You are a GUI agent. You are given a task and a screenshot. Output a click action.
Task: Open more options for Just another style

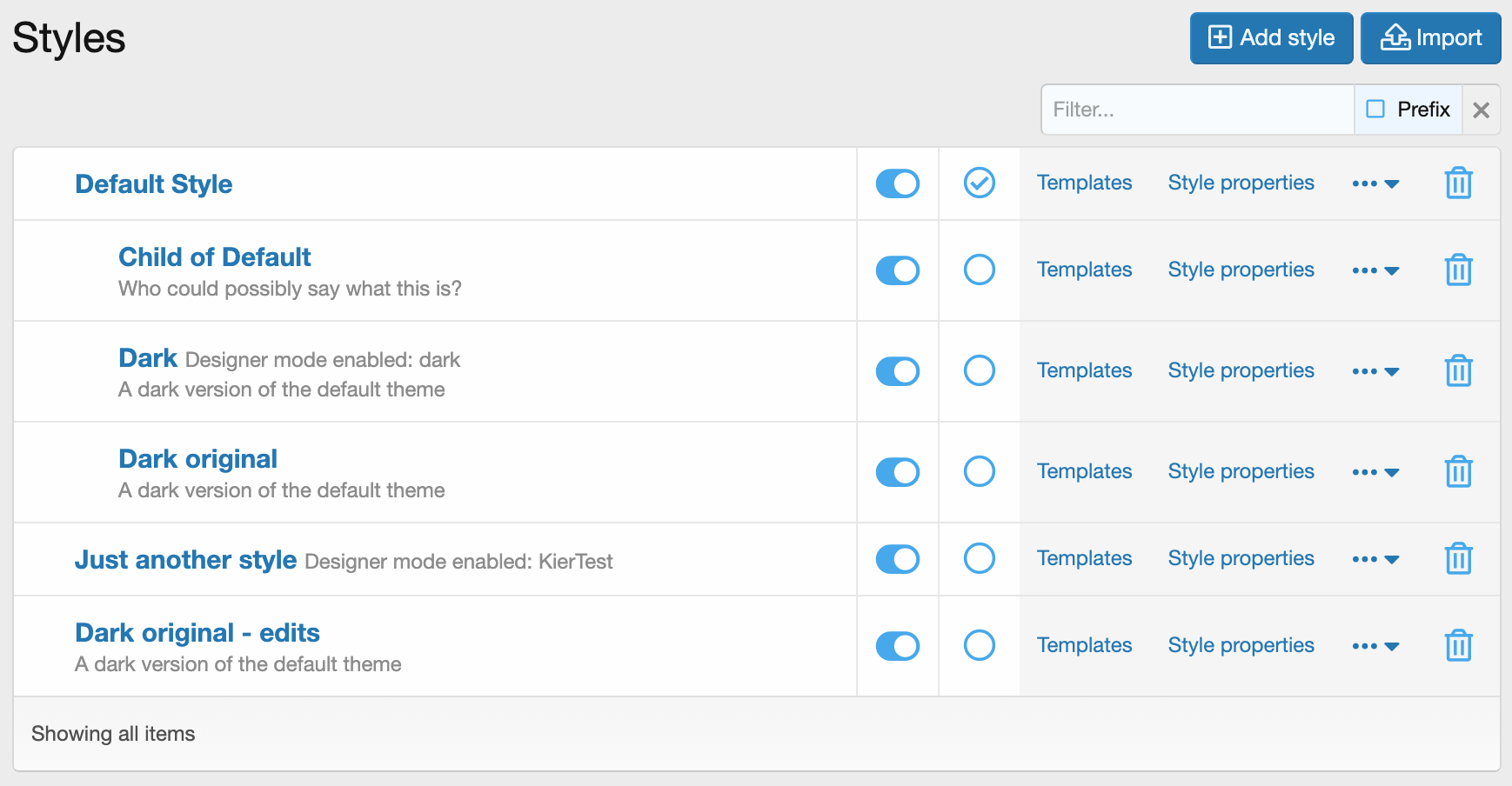pos(1375,559)
